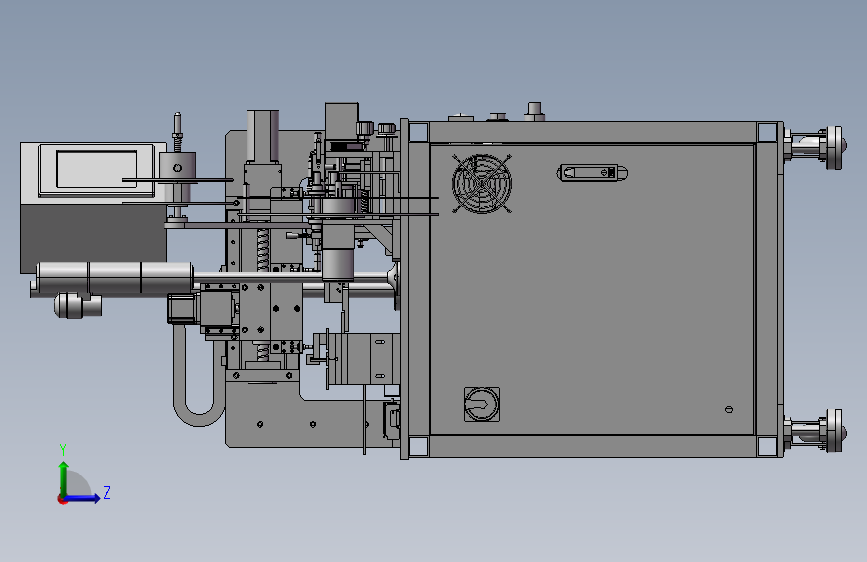This screenshot has height=562, width=867.
Task: Click the blue Z axis arrow of the triad
Action: tap(83, 498)
